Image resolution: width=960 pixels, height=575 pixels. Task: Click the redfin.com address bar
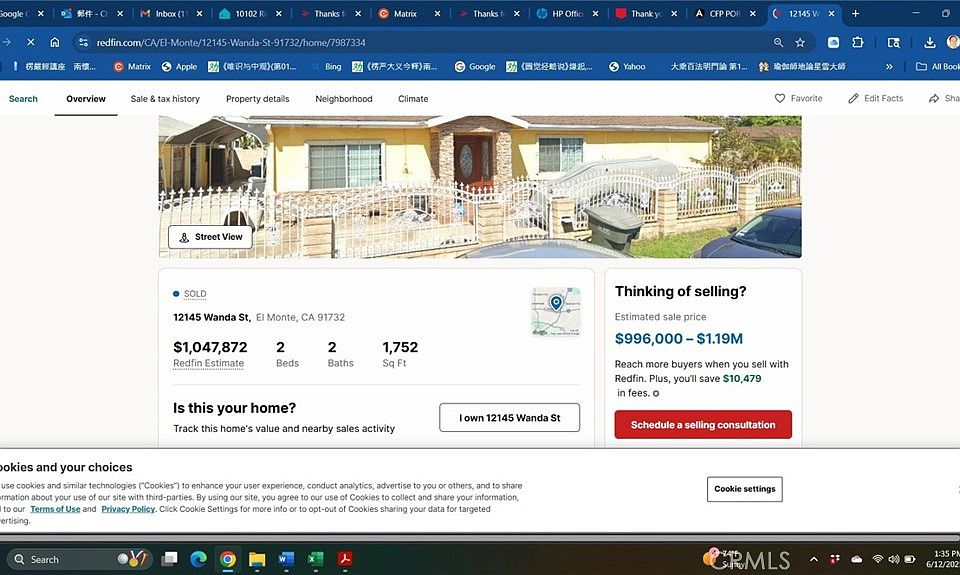pos(422,42)
